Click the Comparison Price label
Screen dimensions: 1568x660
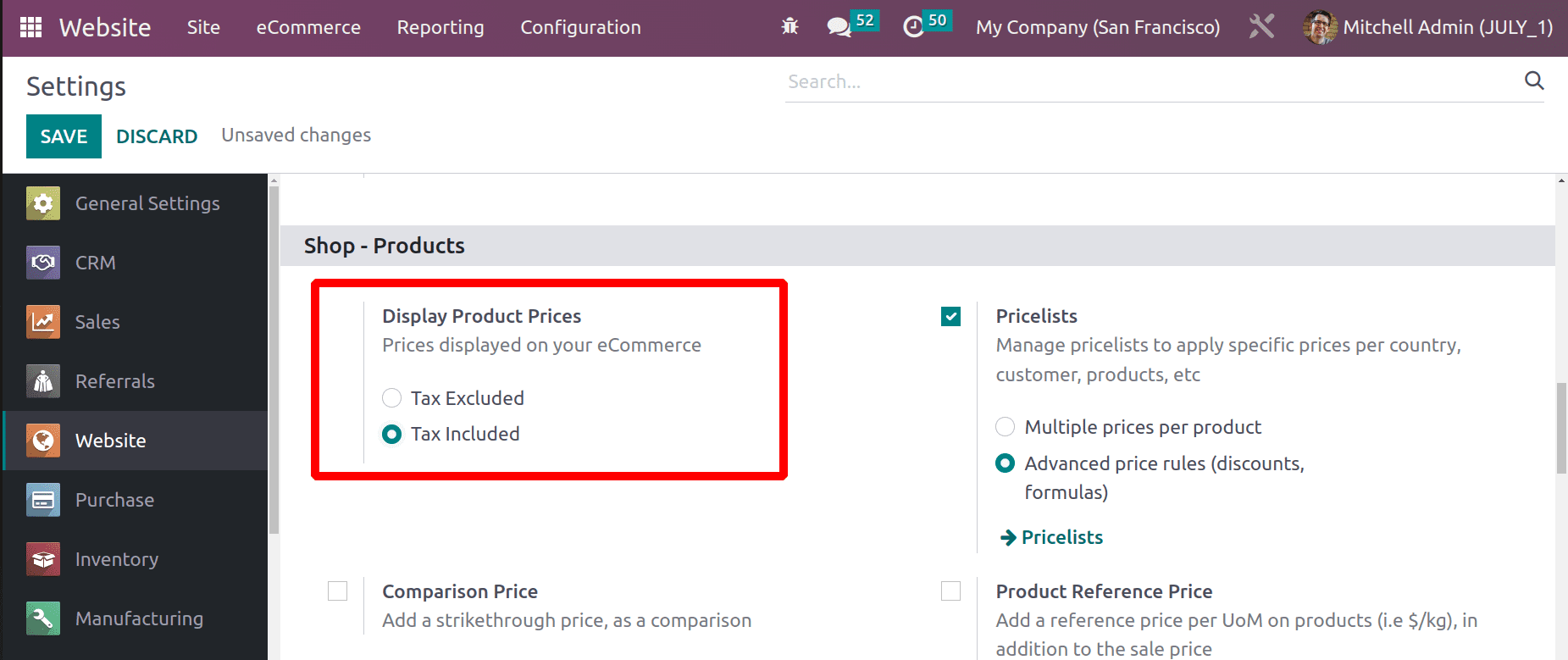[x=460, y=591]
